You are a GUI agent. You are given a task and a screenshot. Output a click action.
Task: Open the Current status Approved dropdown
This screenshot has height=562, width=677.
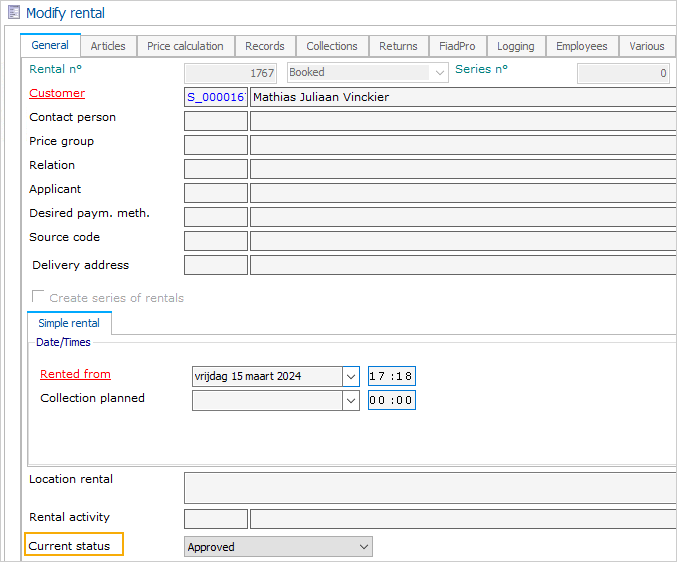coord(363,546)
